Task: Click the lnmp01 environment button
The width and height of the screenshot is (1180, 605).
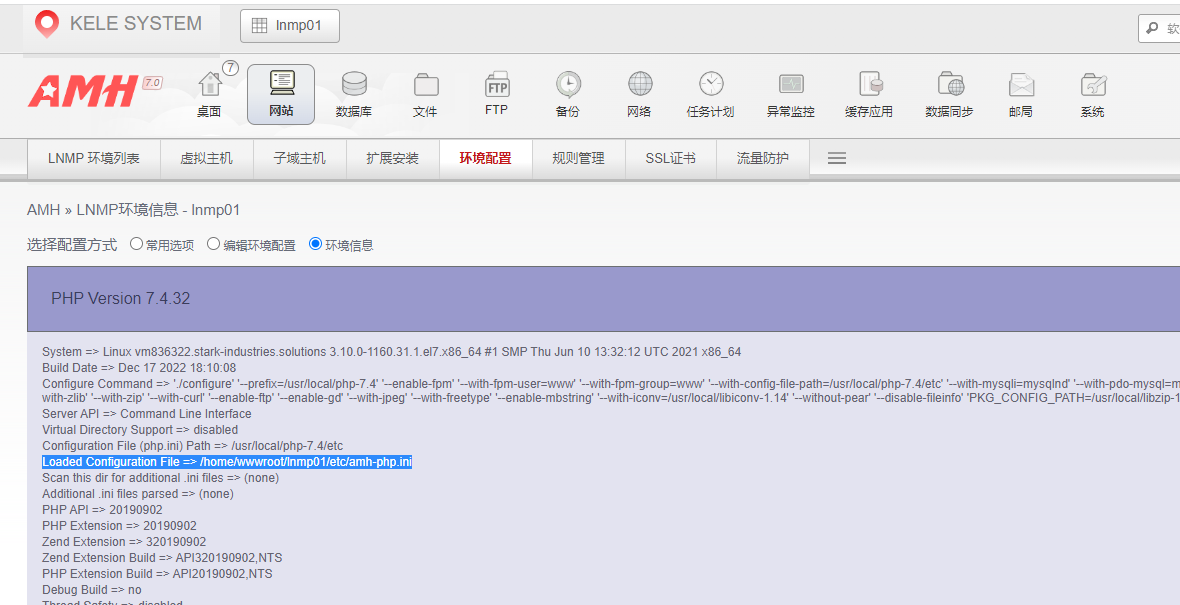Action: pyautogui.click(x=290, y=26)
